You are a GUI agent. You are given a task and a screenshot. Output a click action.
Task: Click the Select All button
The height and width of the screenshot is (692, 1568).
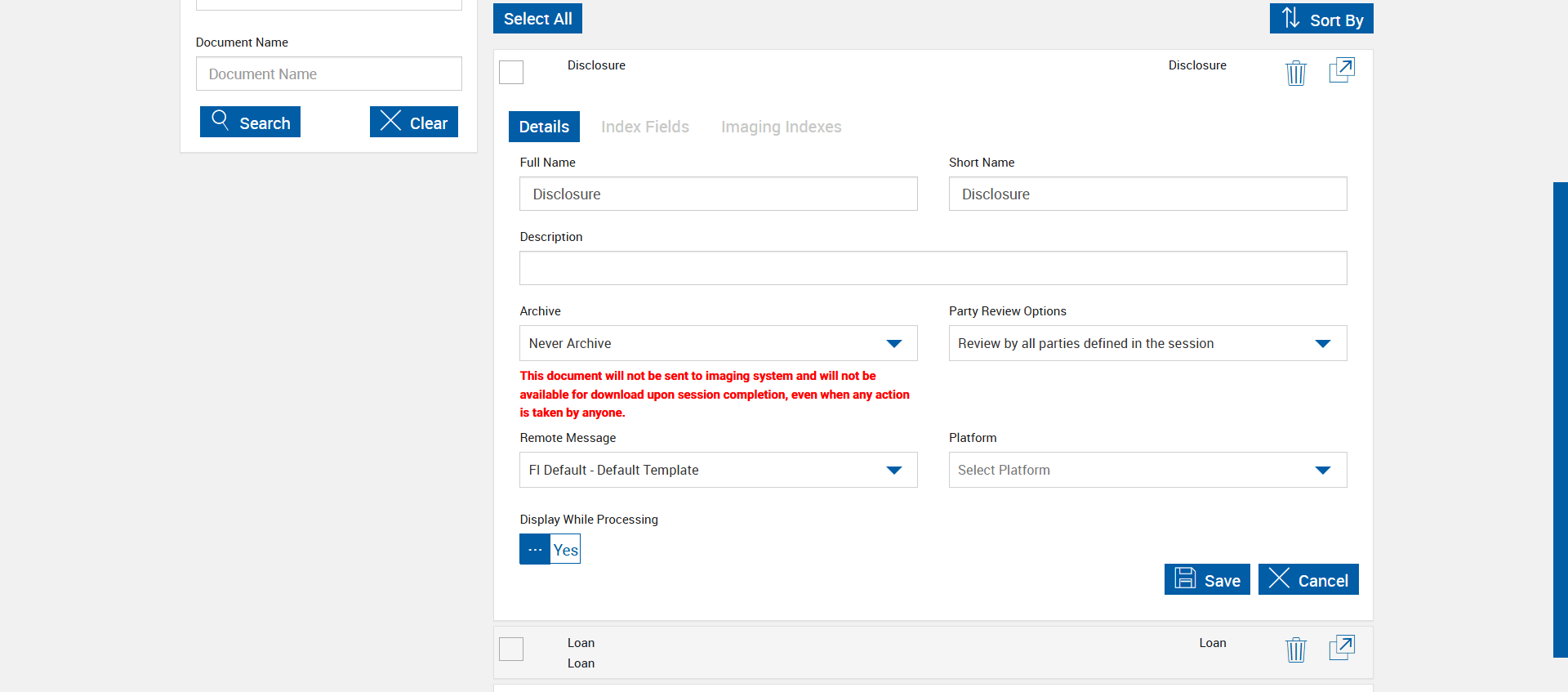click(x=537, y=19)
